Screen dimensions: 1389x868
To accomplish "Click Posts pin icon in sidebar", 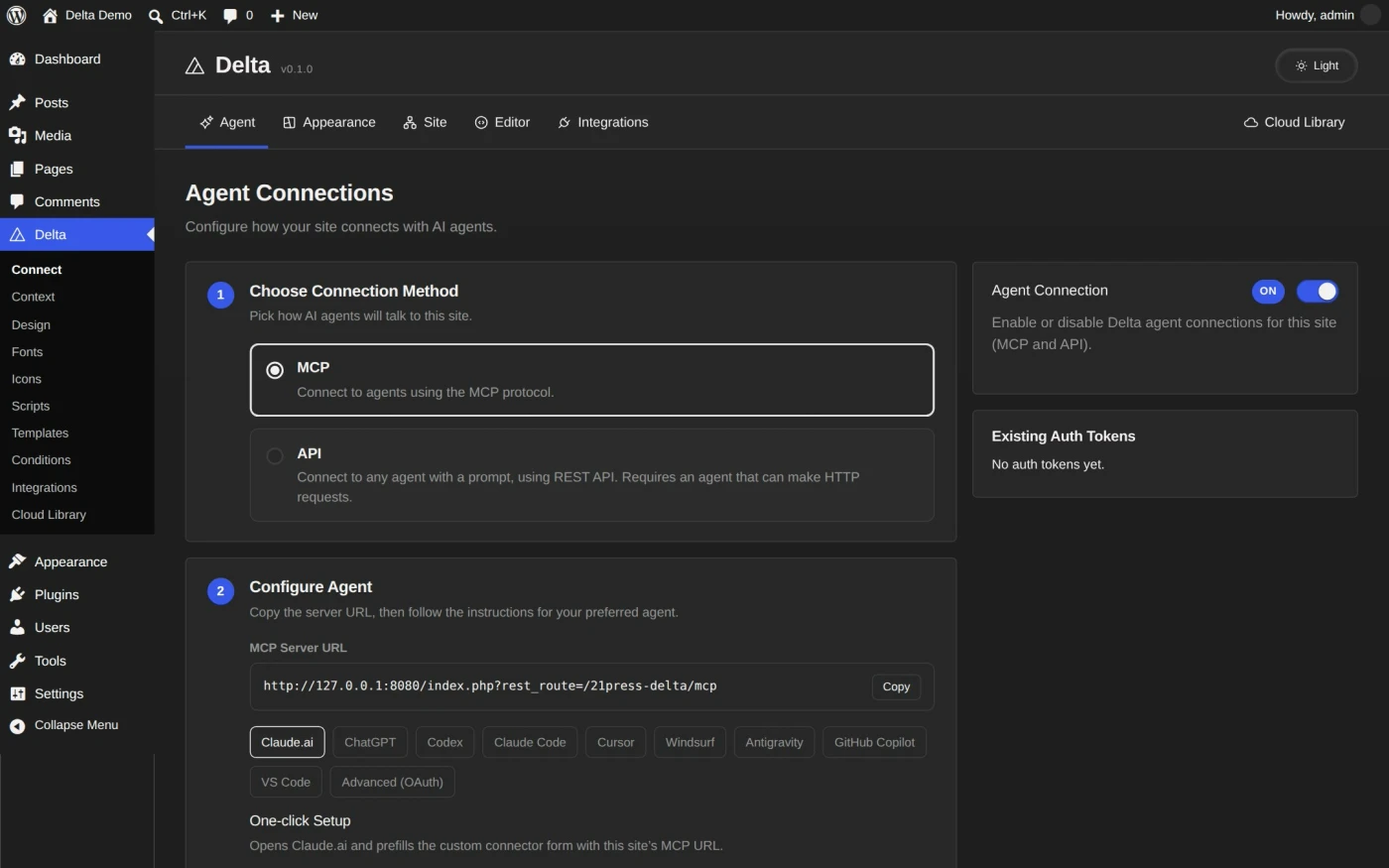I will pos(17,102).
